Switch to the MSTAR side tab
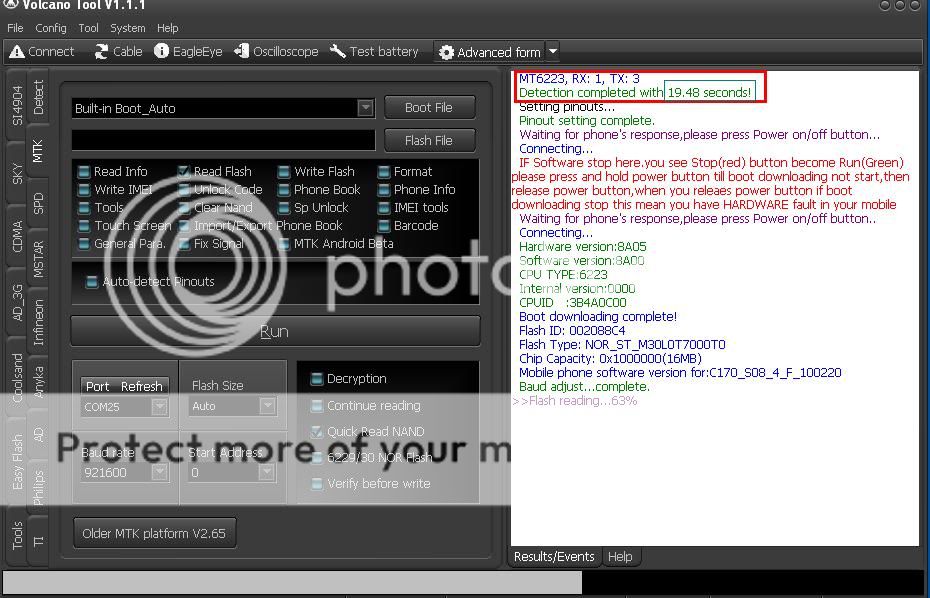Viewport: 930px width, 598px height. click(38, 259)
